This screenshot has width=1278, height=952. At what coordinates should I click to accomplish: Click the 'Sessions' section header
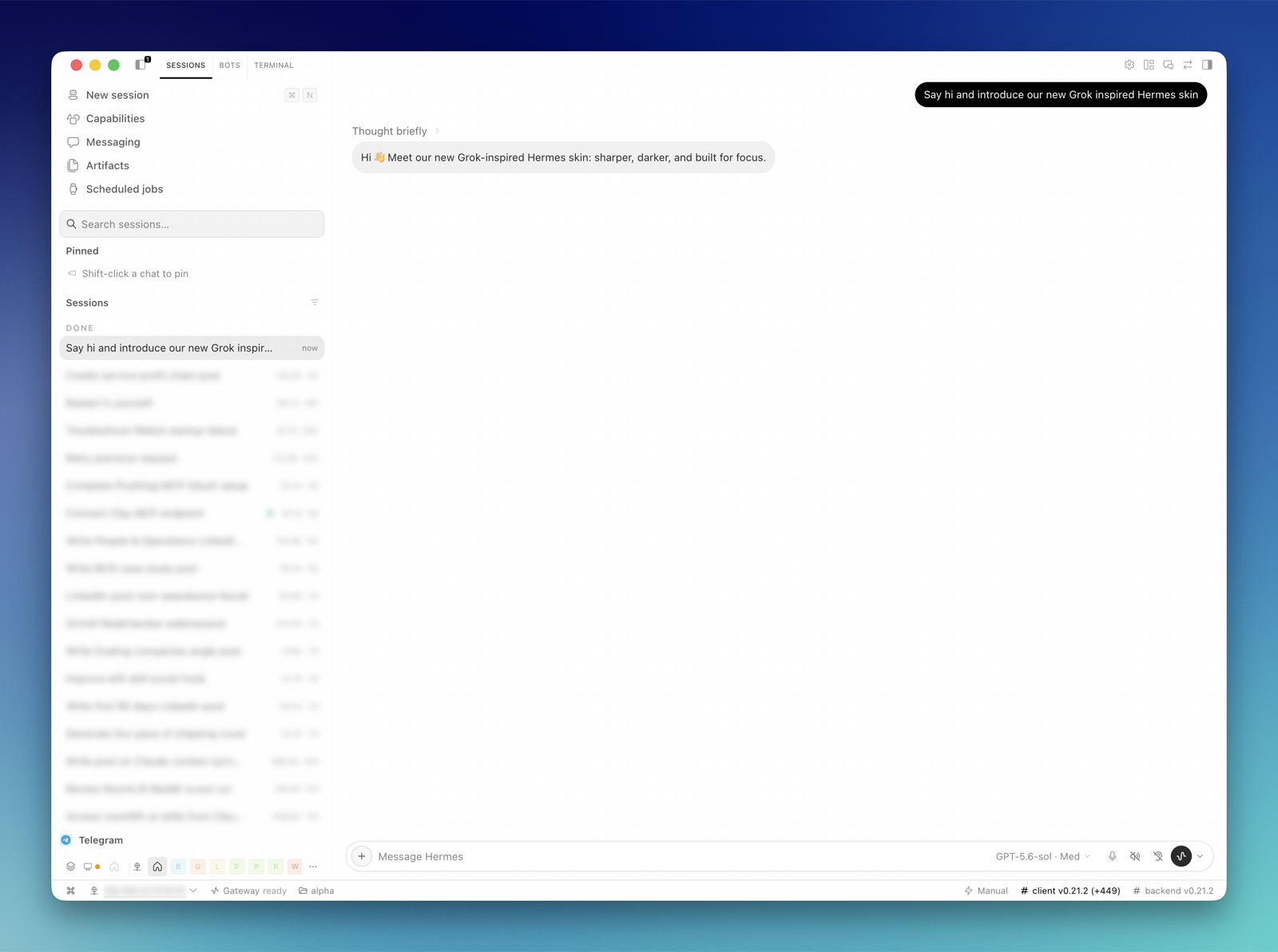coord(87,303)
